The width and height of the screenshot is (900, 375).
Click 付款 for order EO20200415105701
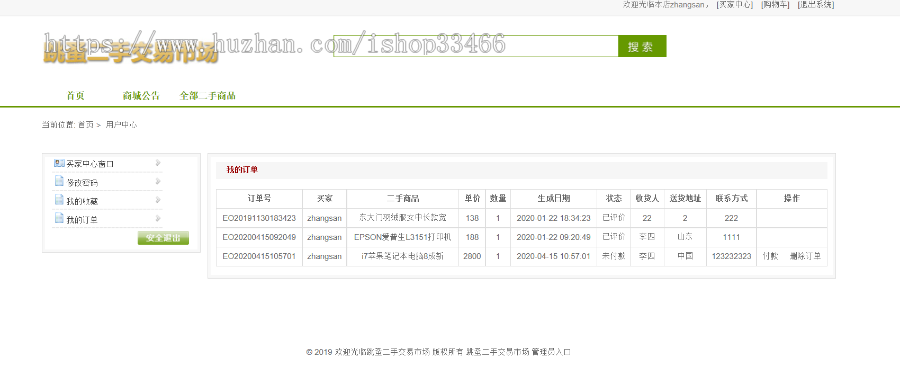(770, 256)
